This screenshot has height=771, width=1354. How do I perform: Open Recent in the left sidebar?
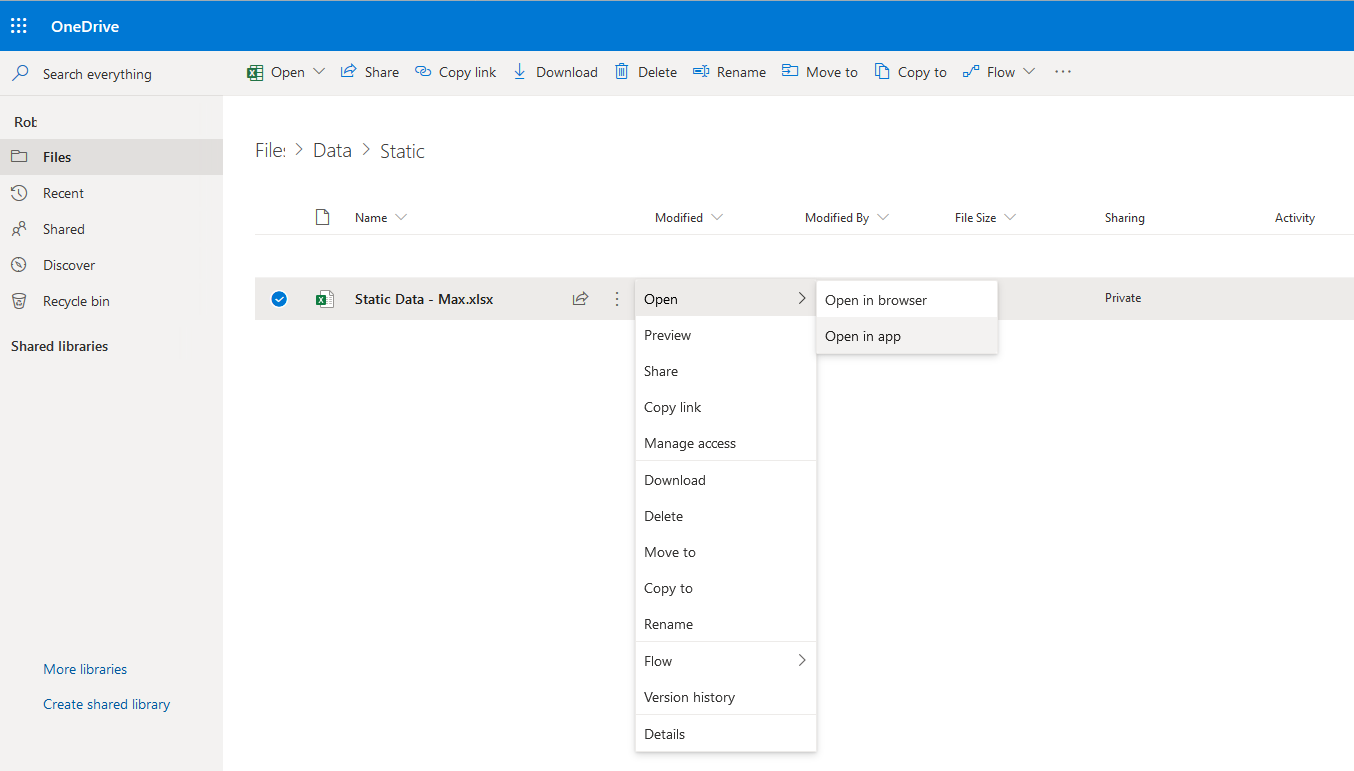tap(111, 193)
